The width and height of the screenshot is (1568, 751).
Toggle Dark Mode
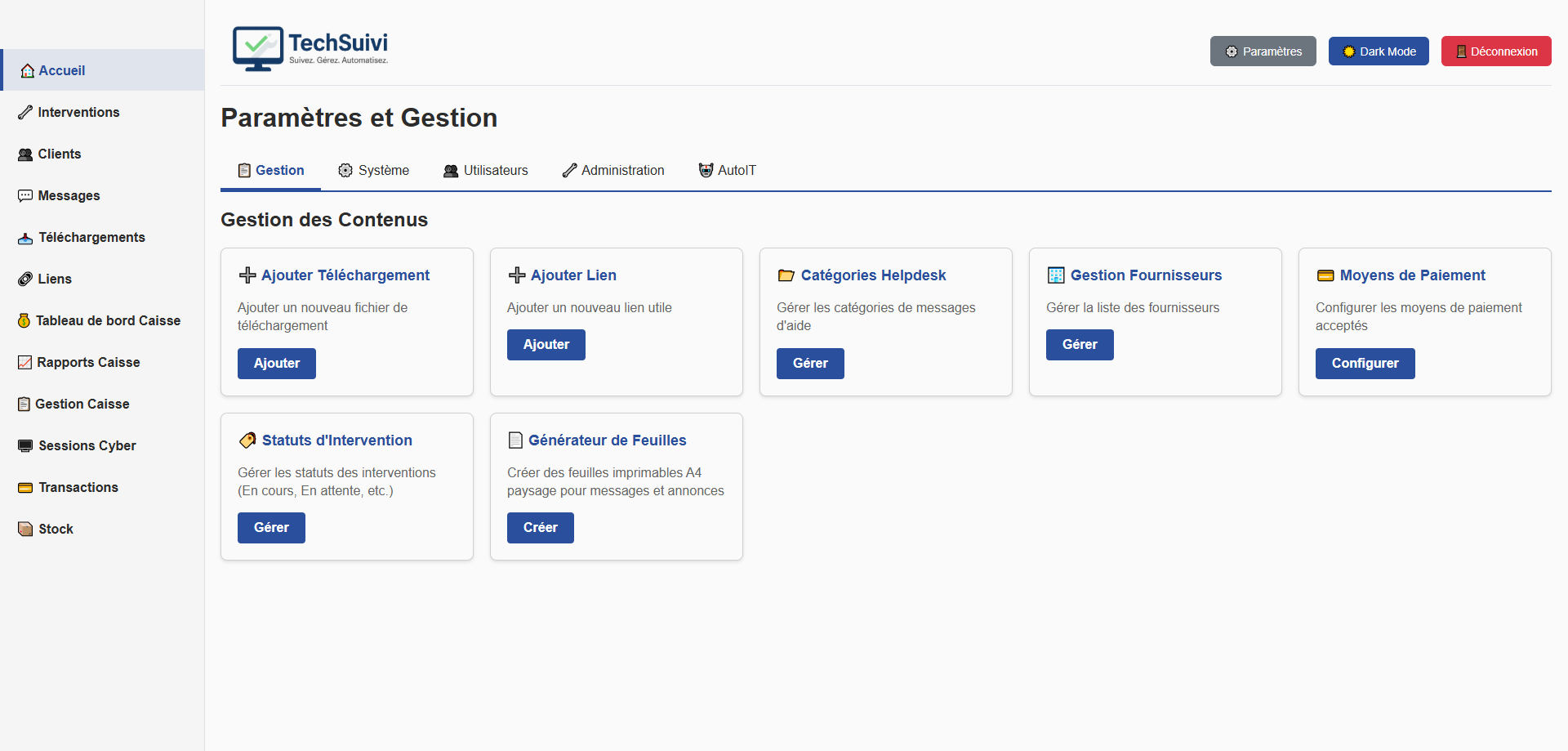pos(1378,51)
